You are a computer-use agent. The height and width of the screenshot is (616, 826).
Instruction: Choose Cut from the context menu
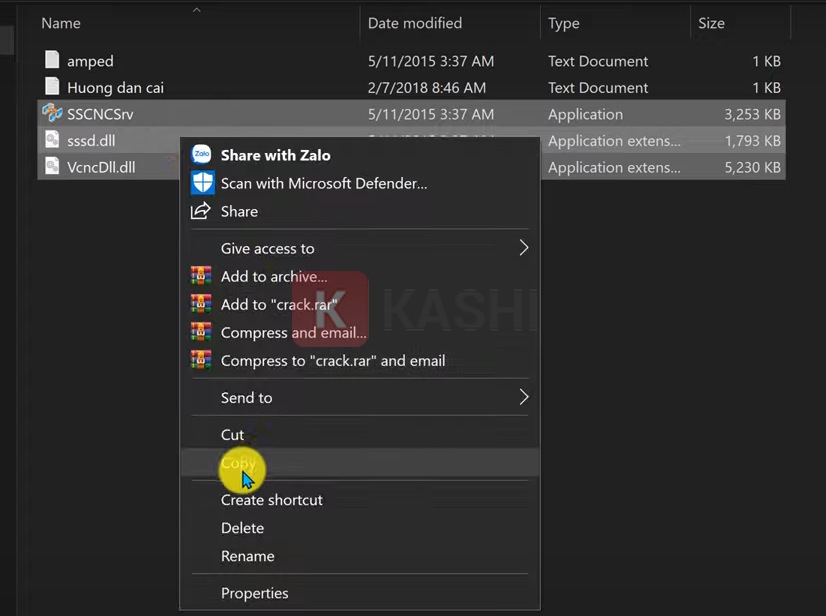tap(232, 434)
